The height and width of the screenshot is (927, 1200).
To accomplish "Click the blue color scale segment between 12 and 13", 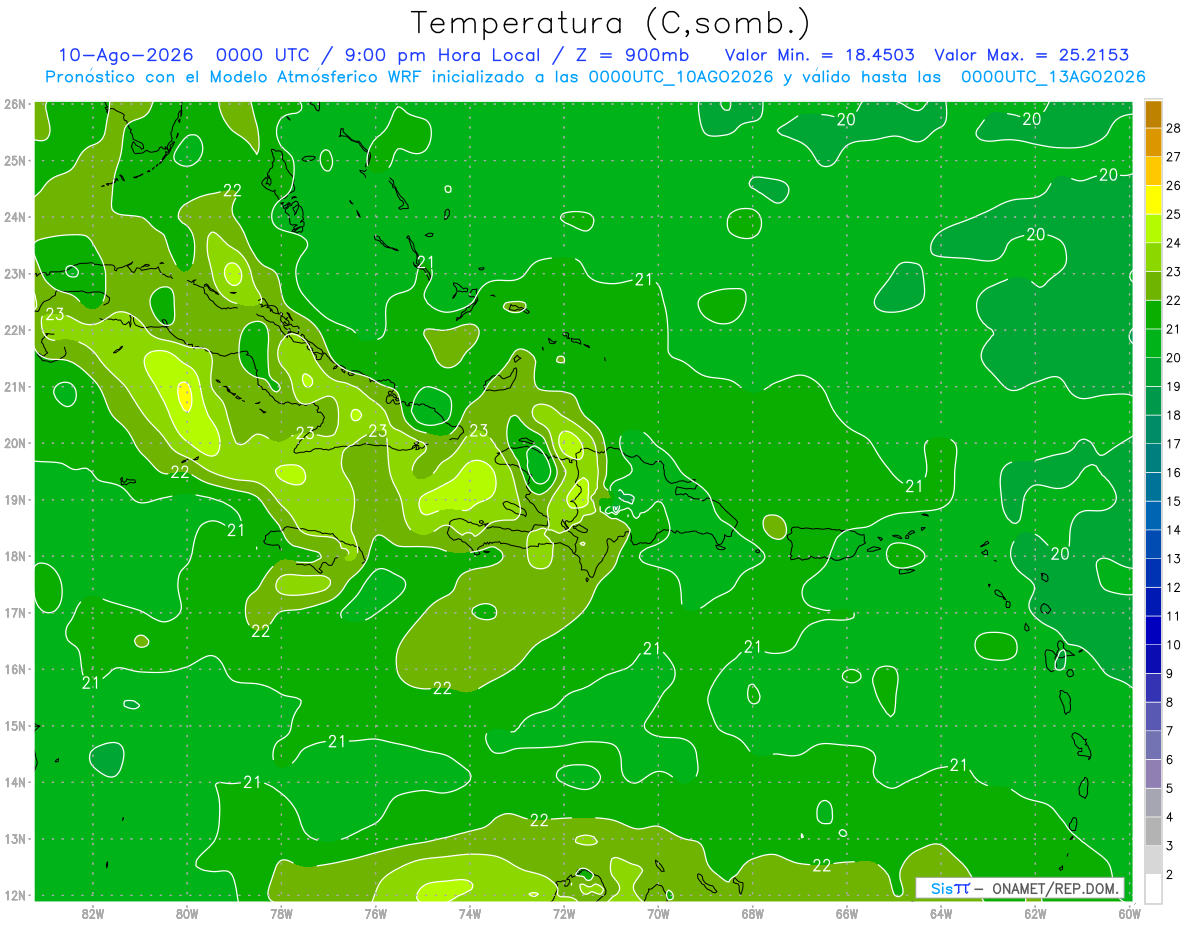I will (x=1153, y=573).
